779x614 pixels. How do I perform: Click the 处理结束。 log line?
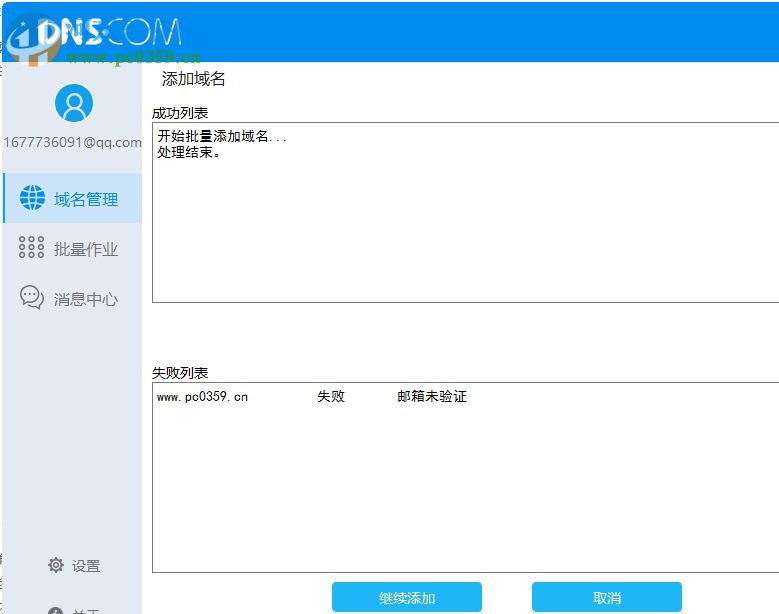tap(189, 152)
